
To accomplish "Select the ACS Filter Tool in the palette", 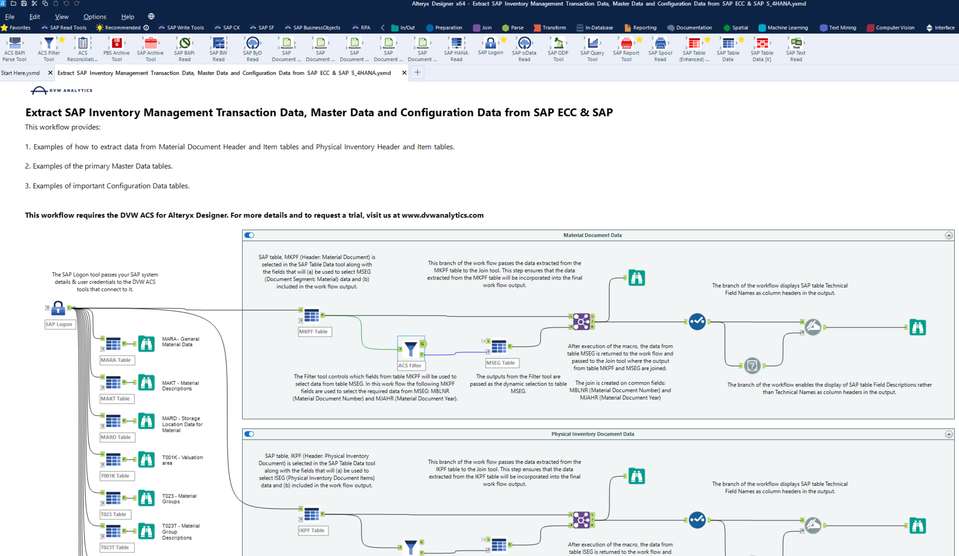I will 48,43.
